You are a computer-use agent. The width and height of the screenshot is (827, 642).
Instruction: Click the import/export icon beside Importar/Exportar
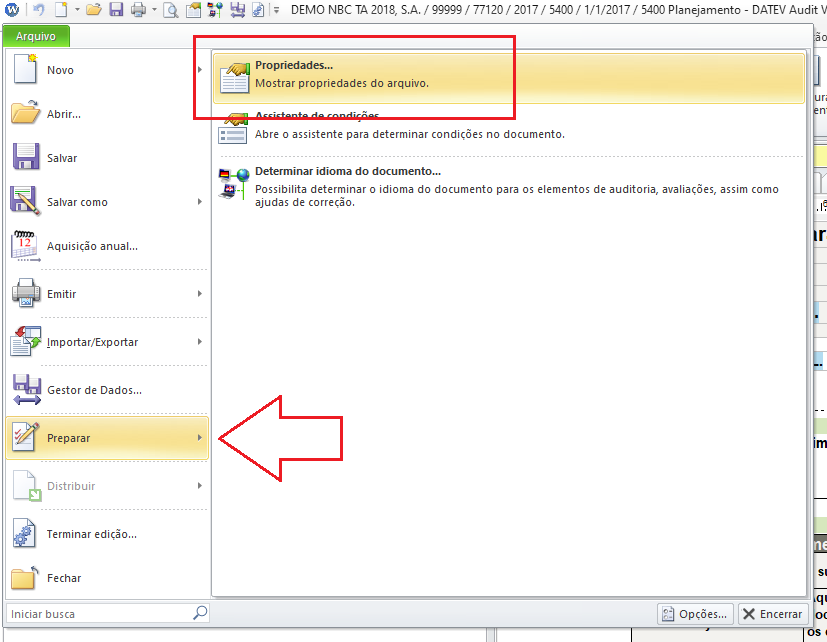pyautogui.click(x=25, y=341)
